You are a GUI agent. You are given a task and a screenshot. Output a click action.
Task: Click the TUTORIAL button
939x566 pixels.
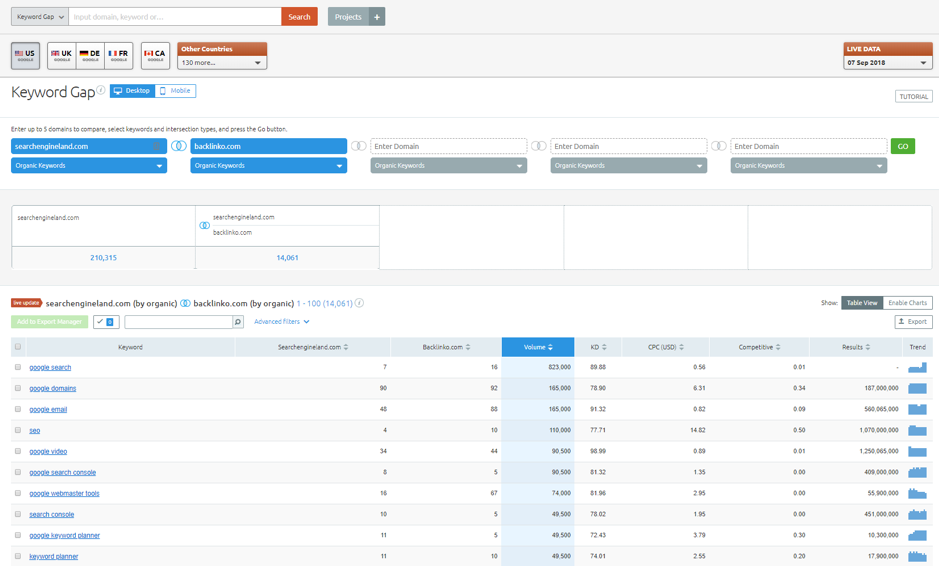pos(913,96)
